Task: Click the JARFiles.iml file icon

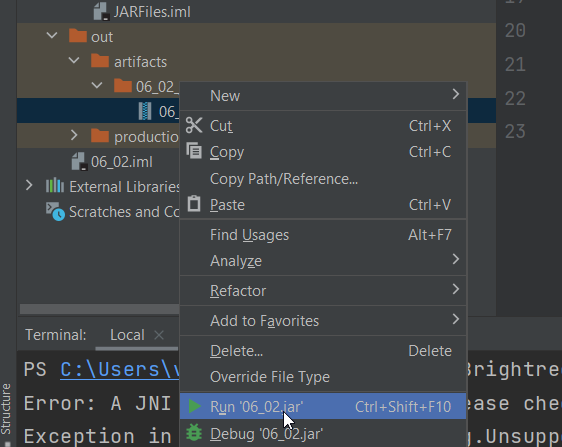Action: [101, 11]
